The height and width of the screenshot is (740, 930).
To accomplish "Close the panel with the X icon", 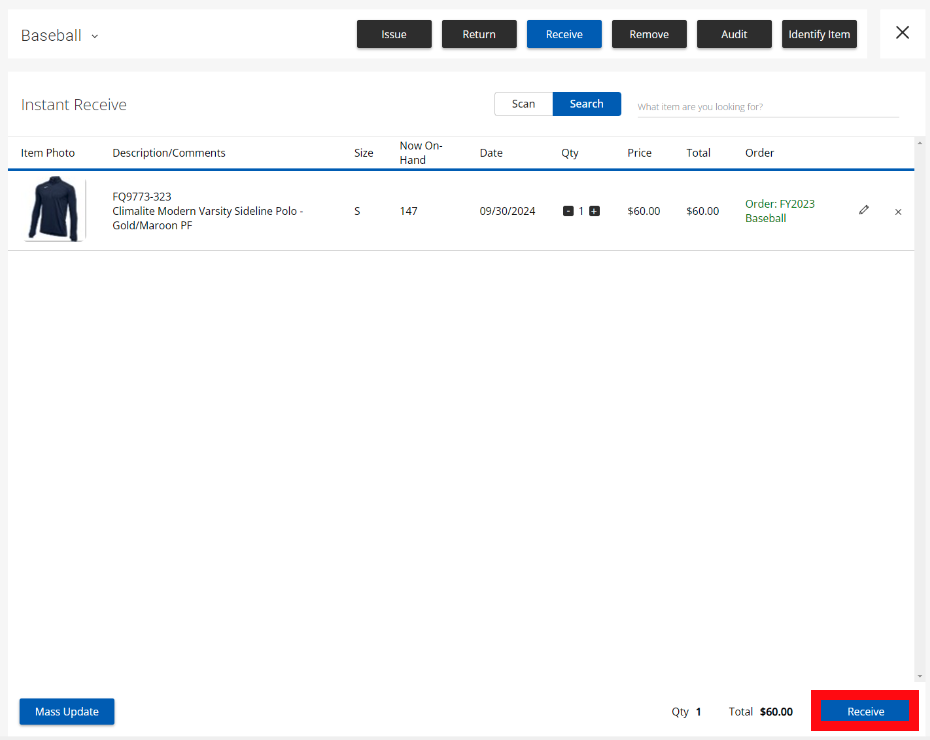I will tap(902, 33).
